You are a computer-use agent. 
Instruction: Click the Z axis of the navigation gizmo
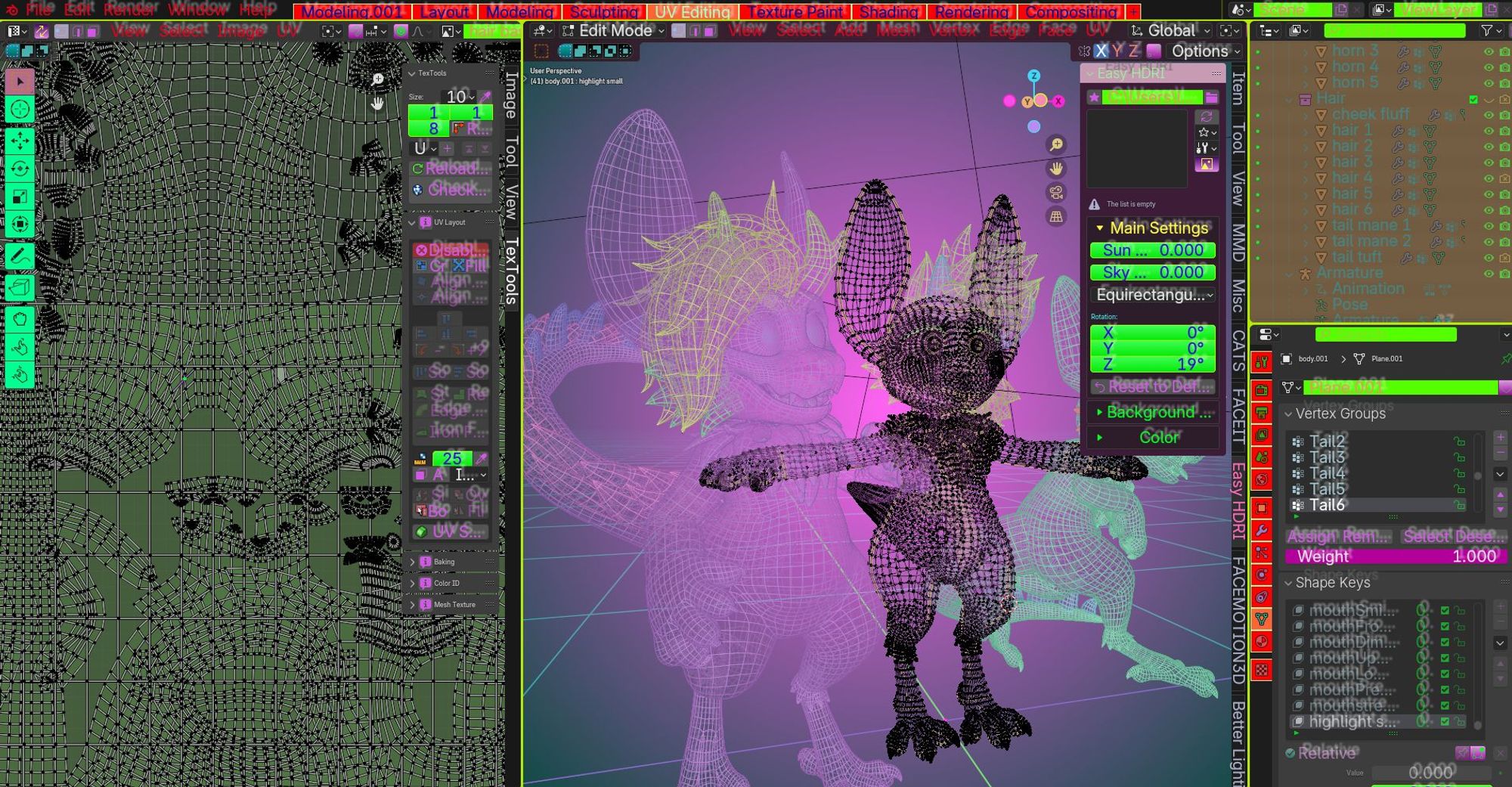[x=1033, y=76]
